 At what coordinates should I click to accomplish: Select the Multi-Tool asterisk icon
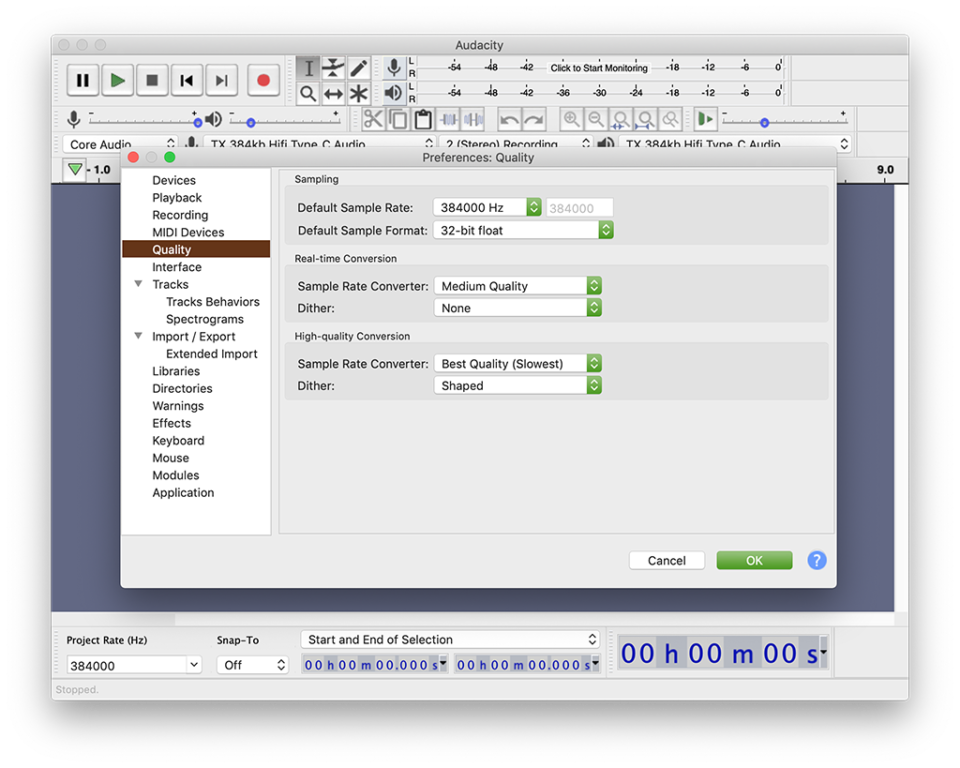click(x=358, y=94)
